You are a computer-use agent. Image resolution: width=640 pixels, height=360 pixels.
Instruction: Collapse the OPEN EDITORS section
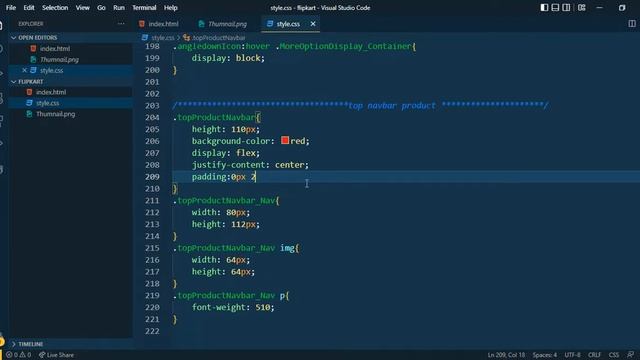pos(38,38)
